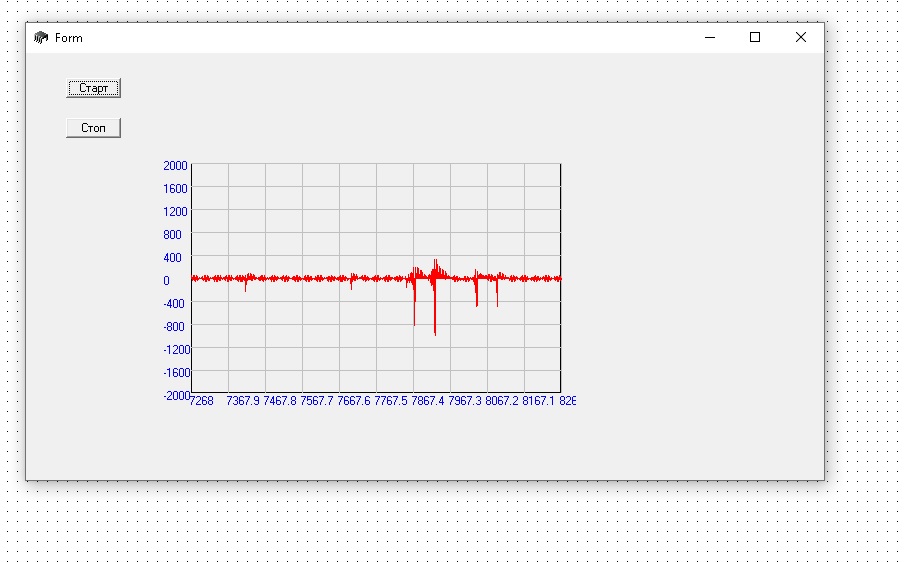This screenshot has height=562, width=905.
Task: Select the 800 label on the Y axis
Action: (175, 235)
